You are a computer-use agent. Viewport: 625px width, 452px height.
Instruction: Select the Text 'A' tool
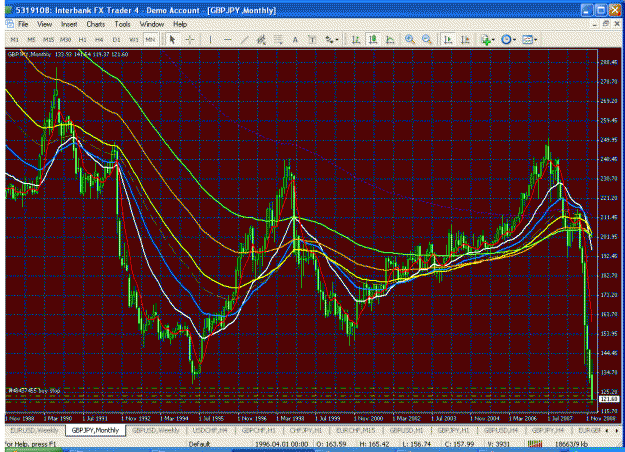(x=295, y=39)
